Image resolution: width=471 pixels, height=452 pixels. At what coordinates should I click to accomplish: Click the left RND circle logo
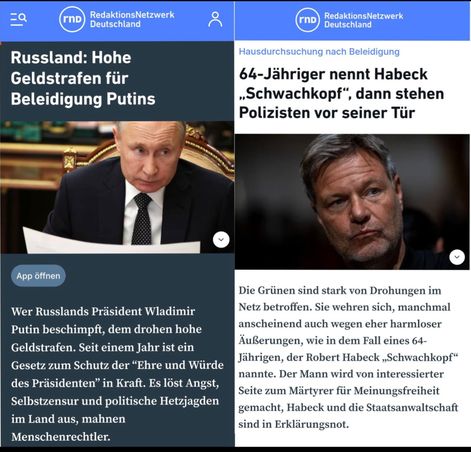point(72,19)
